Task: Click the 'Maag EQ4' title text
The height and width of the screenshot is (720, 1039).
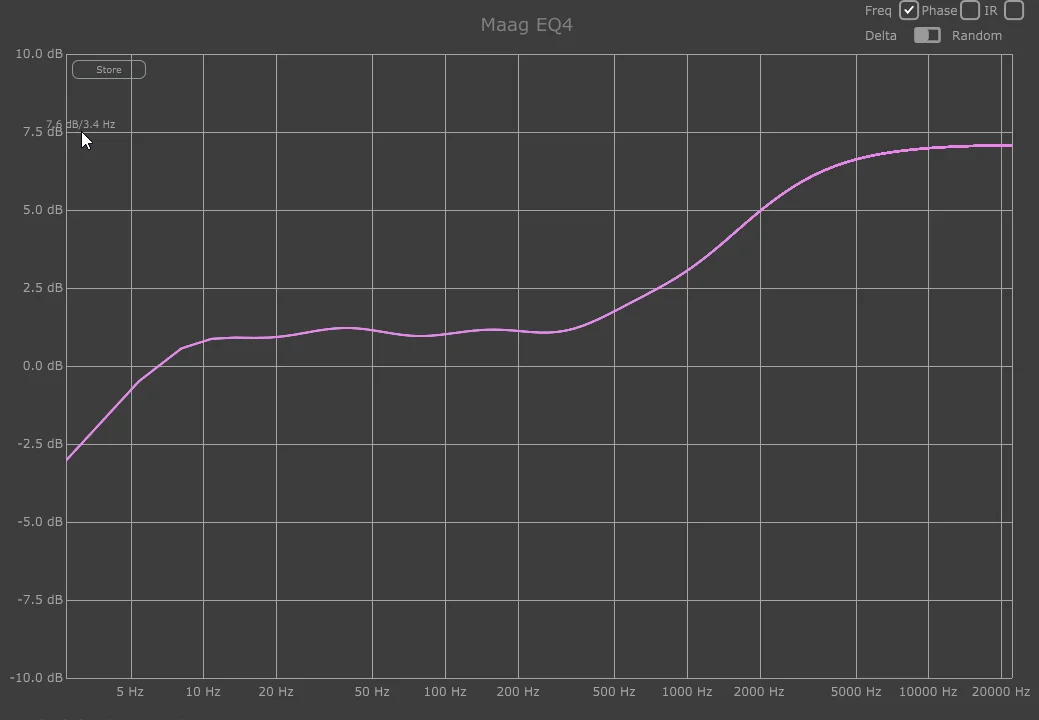Action: (x=527, y=25)
